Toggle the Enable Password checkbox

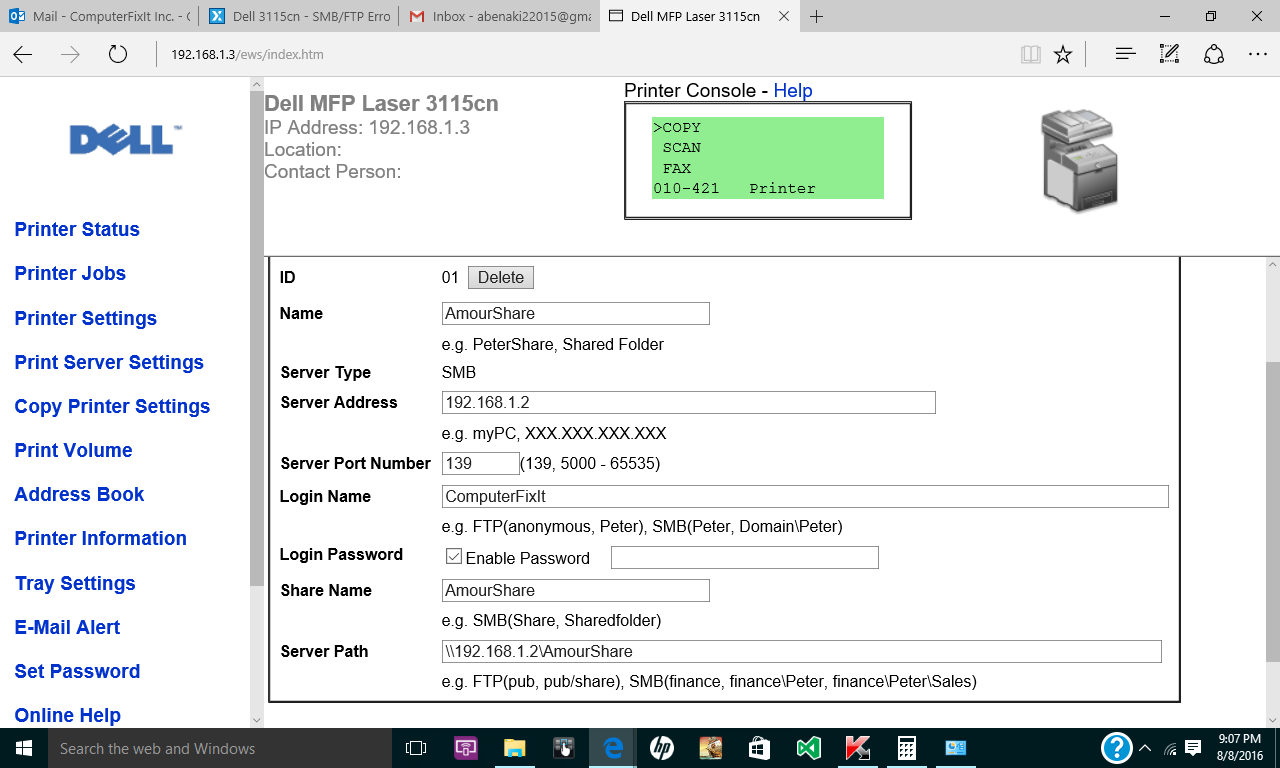pos(453,557)
